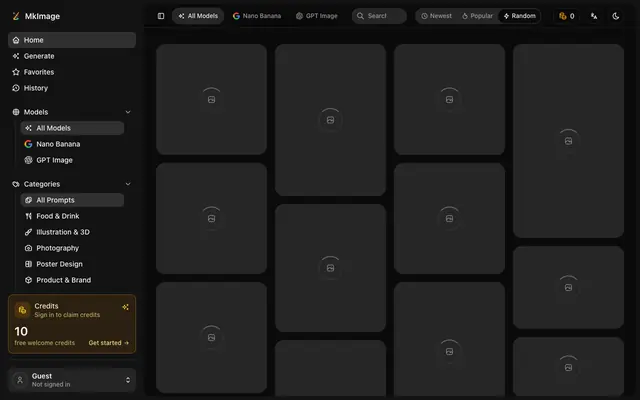Click the Generate sparkle icon in sidebar

tap(16, 56)
